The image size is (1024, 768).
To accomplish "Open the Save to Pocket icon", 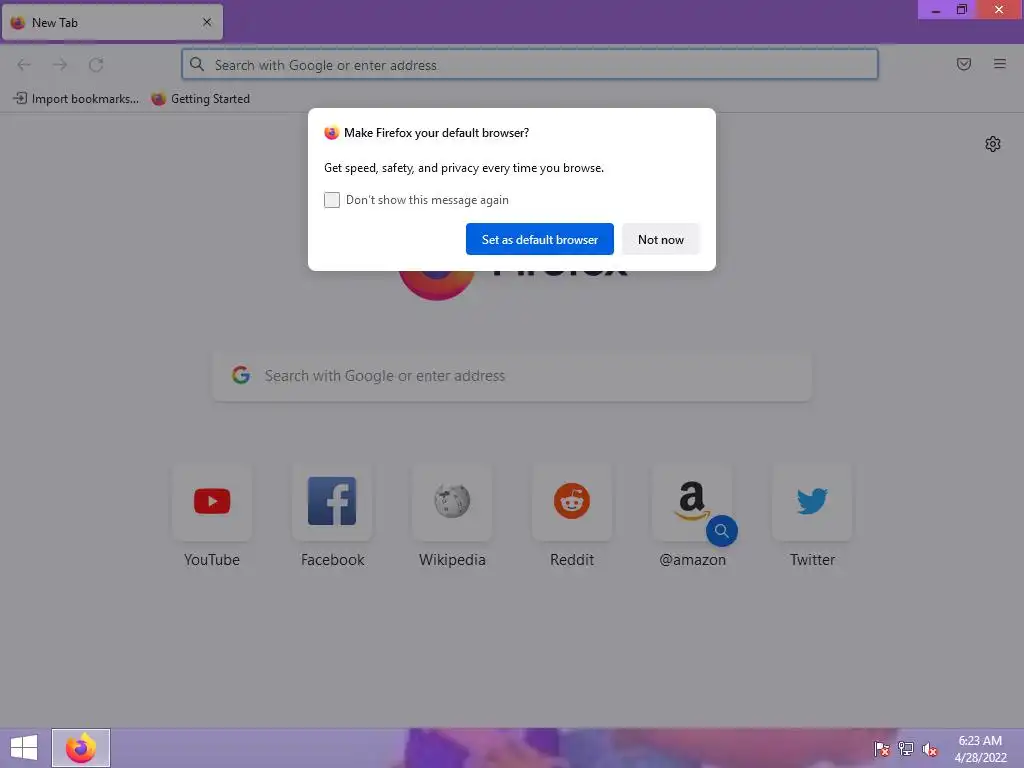I will (x=964, y=64).
